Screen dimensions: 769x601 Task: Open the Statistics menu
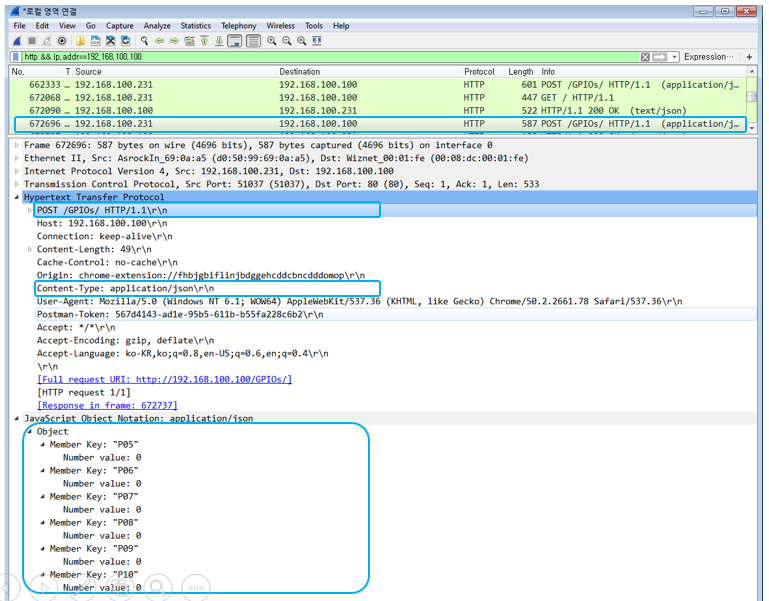point(195,26)
